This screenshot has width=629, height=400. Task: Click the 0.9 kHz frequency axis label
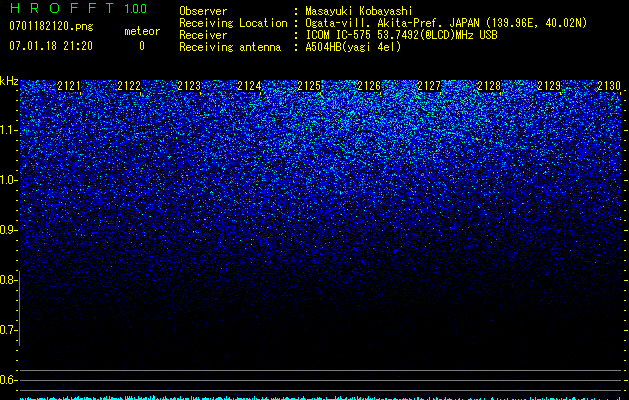point(8,230)
